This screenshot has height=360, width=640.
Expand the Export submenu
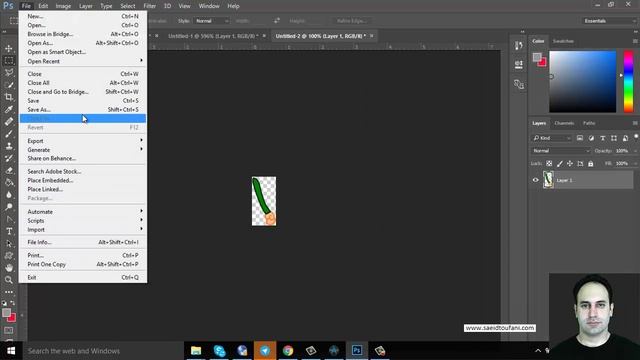coord(82,141)
